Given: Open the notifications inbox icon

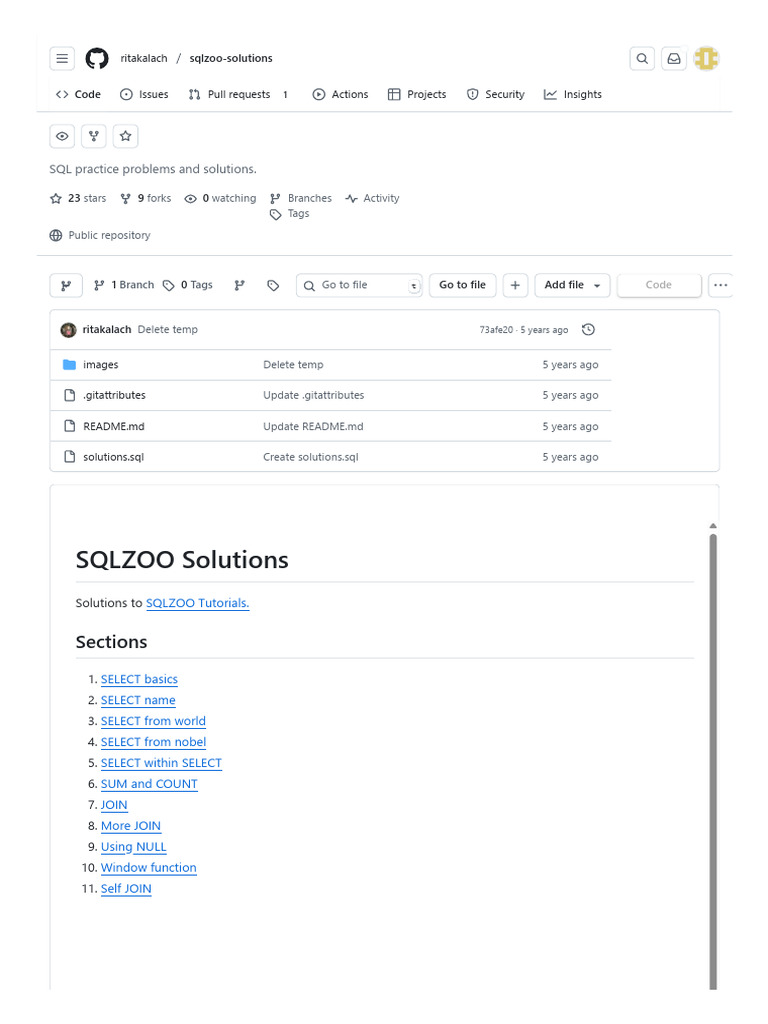Looking at the screenshot, I should click(x=674, y=59).
